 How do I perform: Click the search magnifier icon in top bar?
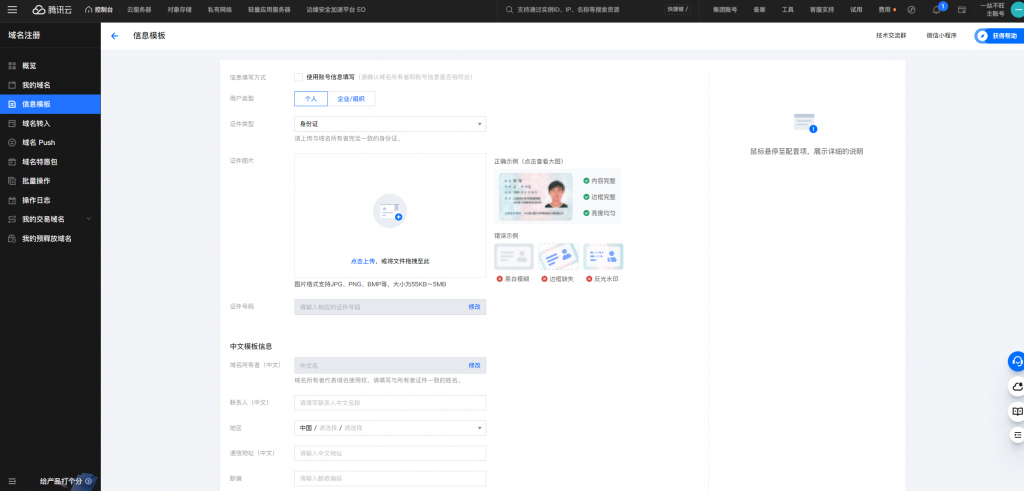(x=510, y=10)
